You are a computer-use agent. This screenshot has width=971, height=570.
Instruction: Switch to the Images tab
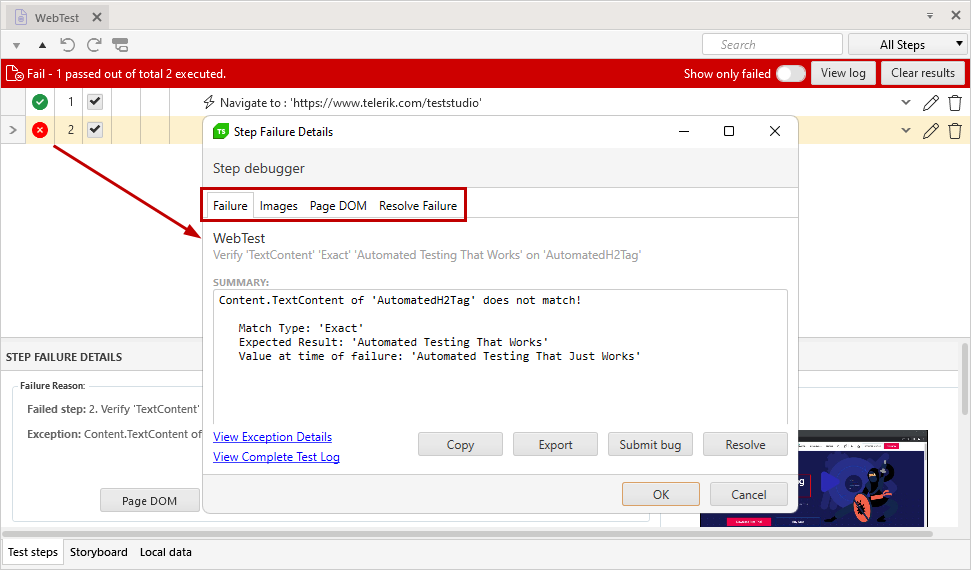click(x=279, y=206)
